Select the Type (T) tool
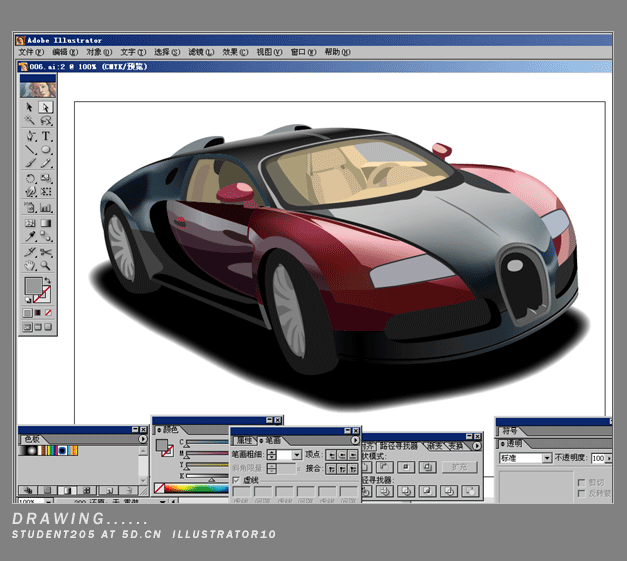Viewport: 627px width, 561px height. click(x=46, y=136)
